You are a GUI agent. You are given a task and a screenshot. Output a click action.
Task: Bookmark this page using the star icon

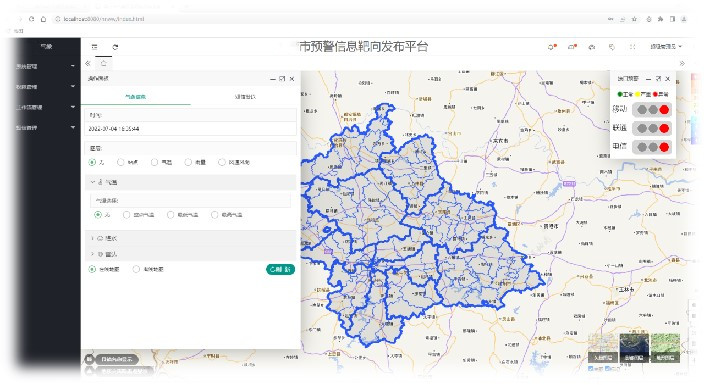tap(634, 19)
